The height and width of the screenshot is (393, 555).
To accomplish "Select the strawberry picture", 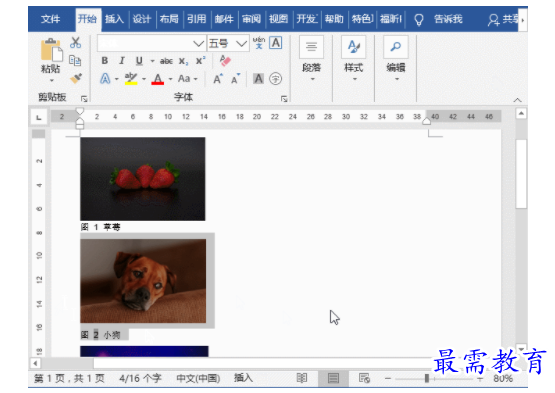I will point(143,179).
